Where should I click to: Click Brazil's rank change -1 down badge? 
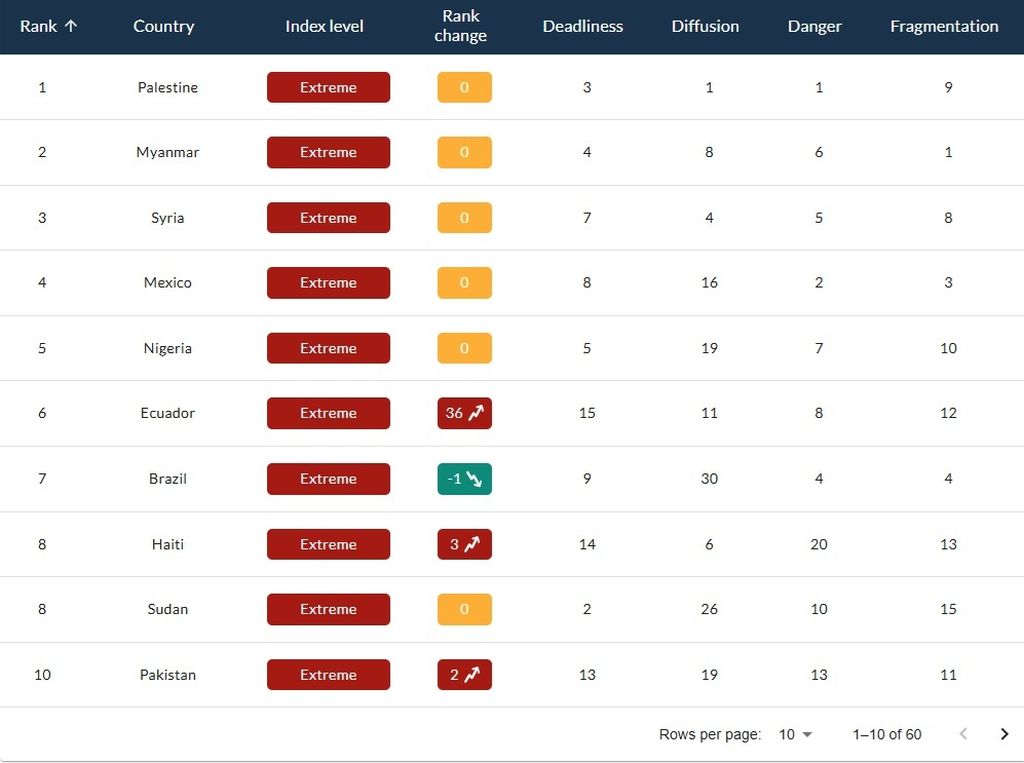click(x=464, y=479)
